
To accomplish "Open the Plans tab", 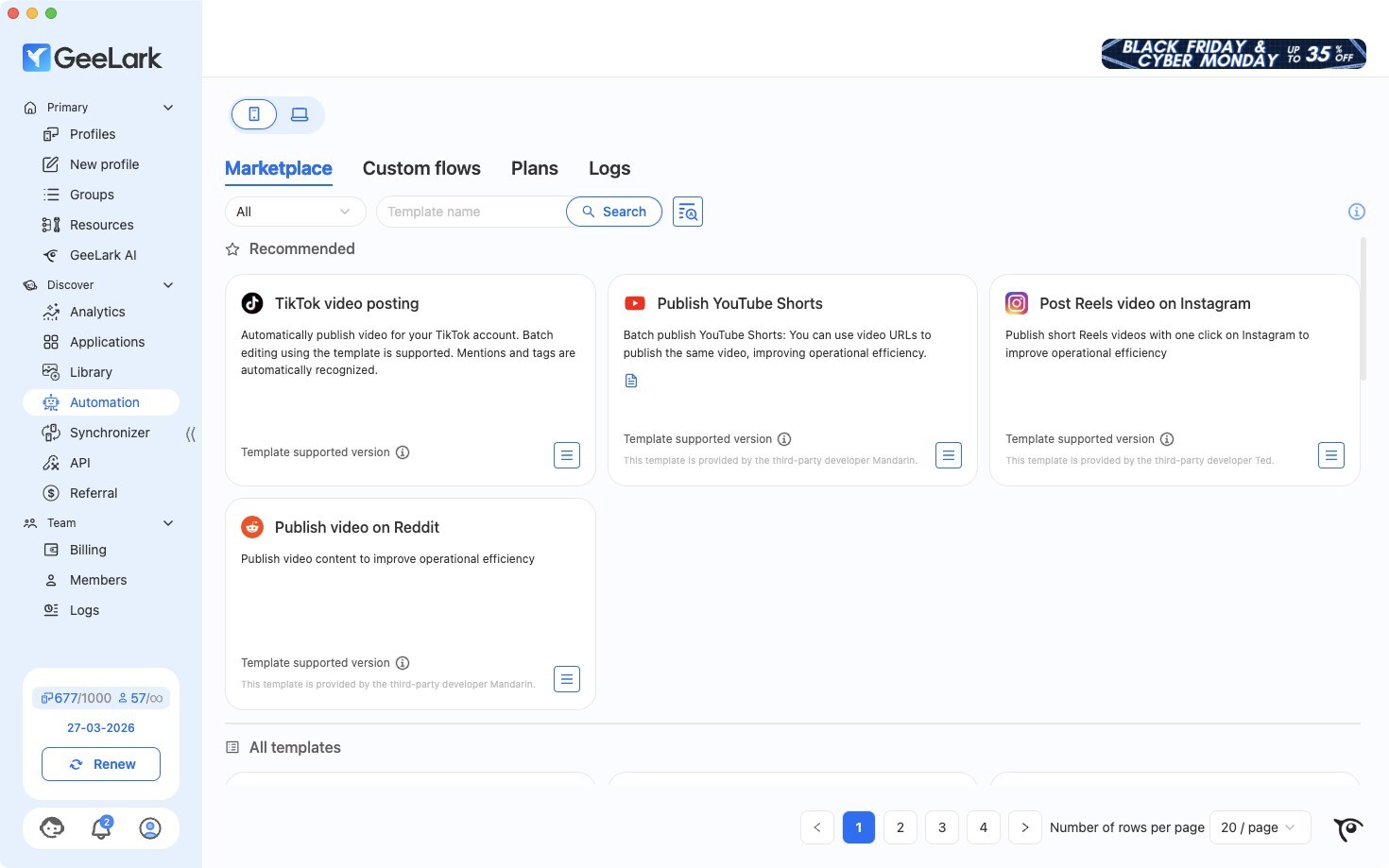I will [x=534, y=168].
